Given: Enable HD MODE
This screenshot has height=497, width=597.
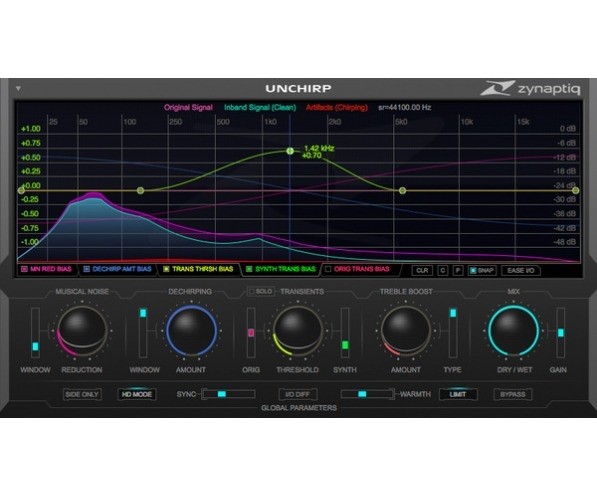Looking at the screenshot, I should click(137, 394).
